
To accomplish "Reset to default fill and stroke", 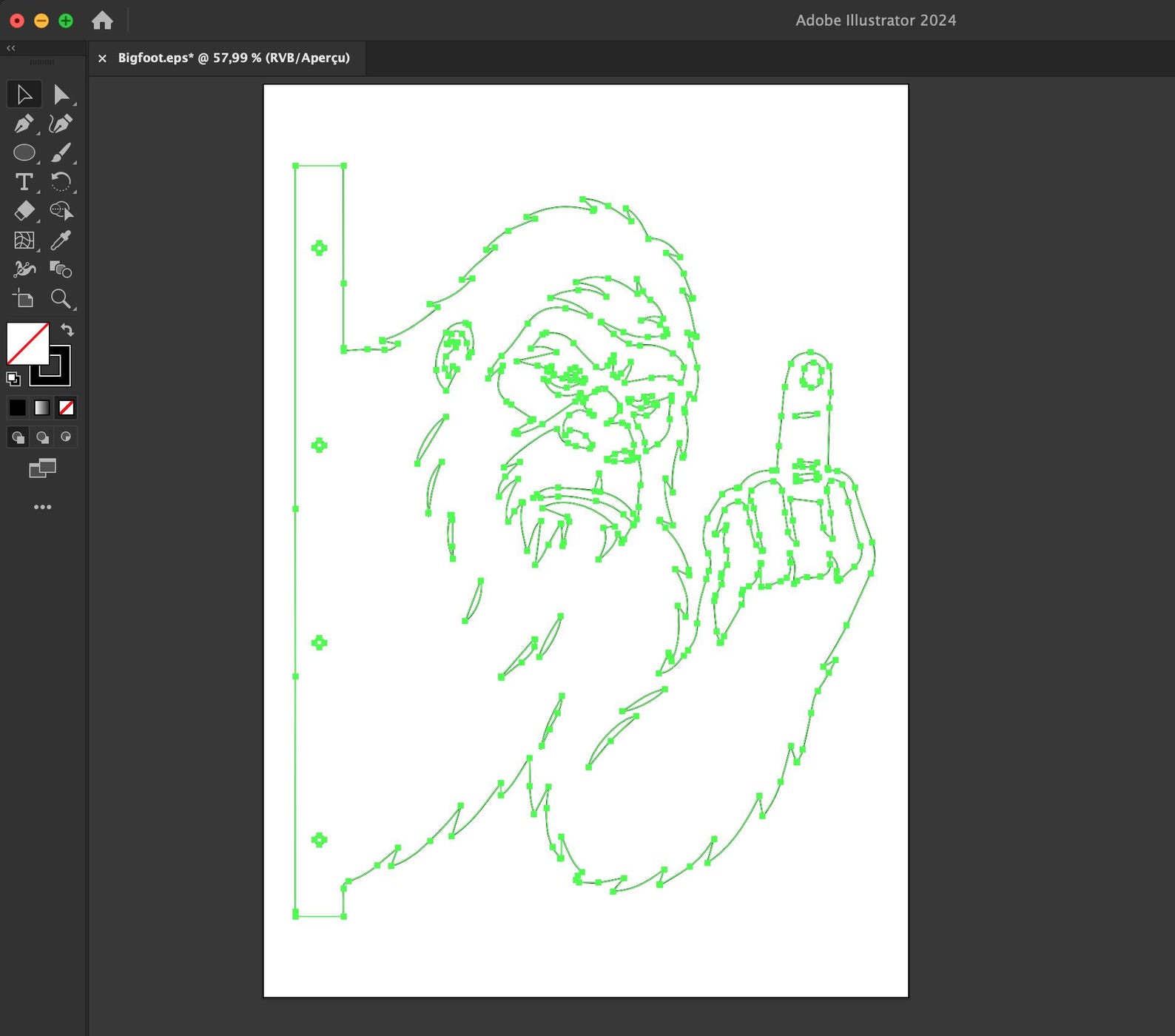I will [x=13, y=379].
